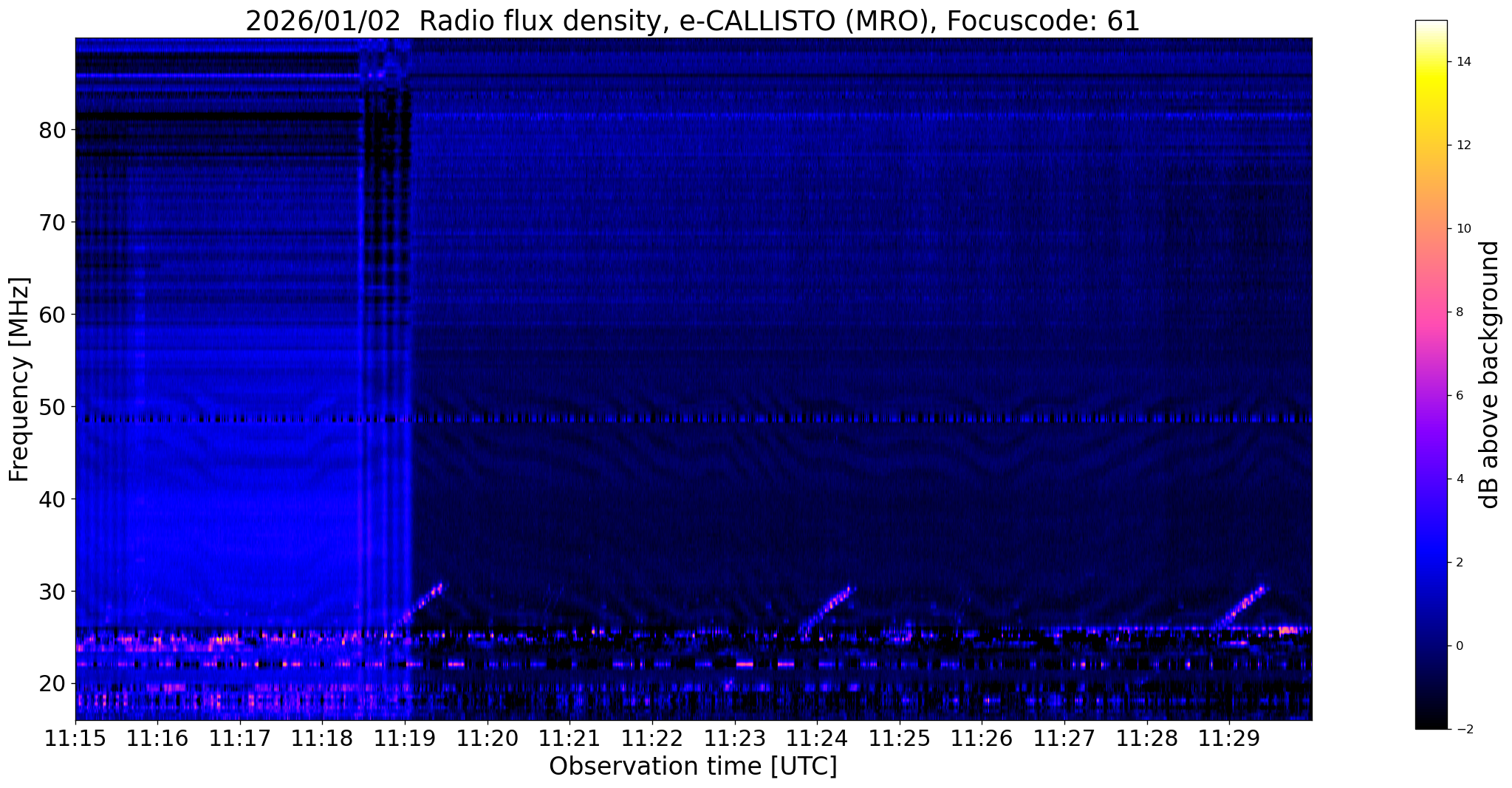The height and width of the screenshot is (788, 1512).
Task: Click the 70 MHz frequency tick label
Action: point(52,222)
